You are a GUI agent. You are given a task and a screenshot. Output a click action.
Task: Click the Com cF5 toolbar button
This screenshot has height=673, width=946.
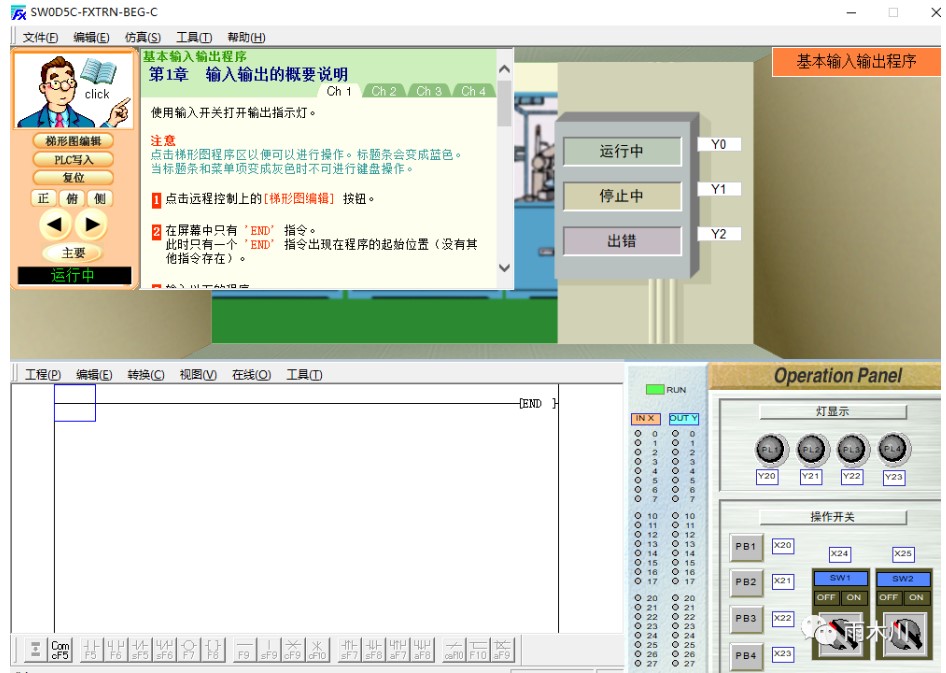point(60,649)
